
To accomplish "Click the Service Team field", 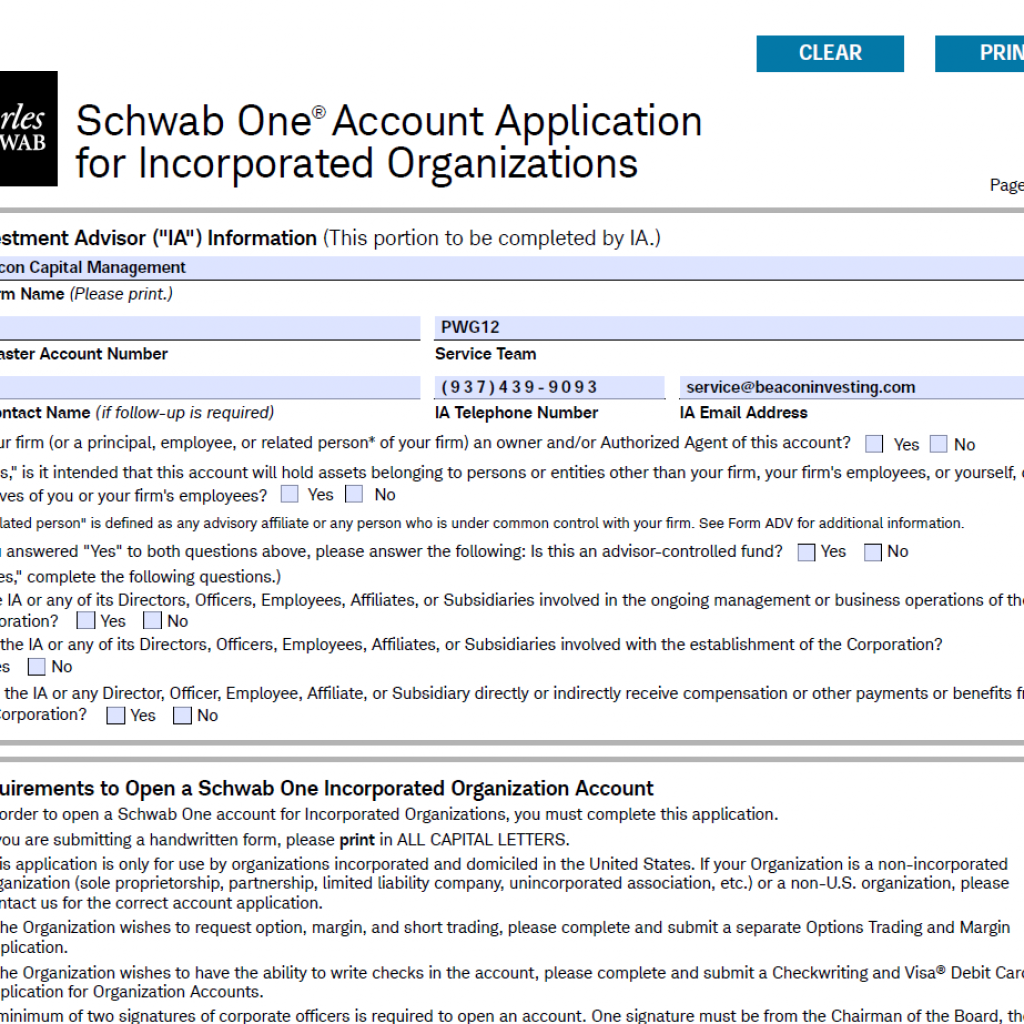I will point(729,328).
